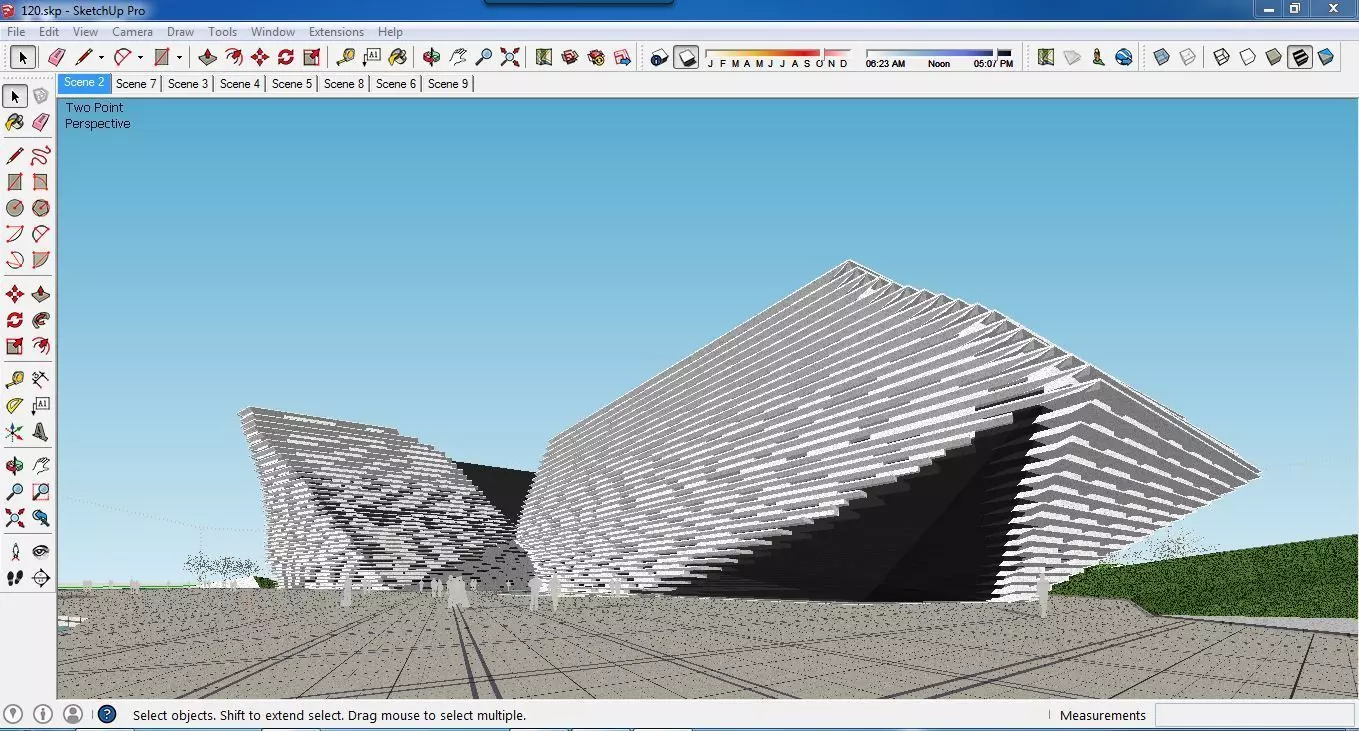Viewport: 1359px width, 731px height.
Task: Select the Zoom Window tool
Action: point(40,492)
